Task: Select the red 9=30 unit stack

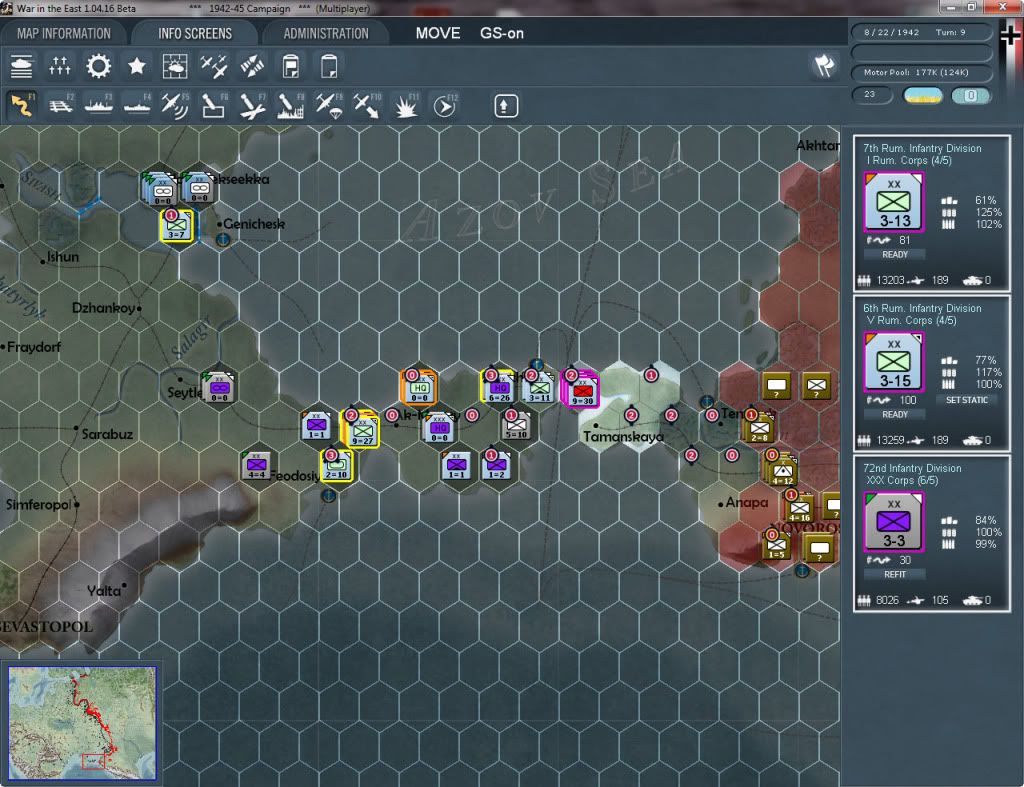Action: click(581, 389)
